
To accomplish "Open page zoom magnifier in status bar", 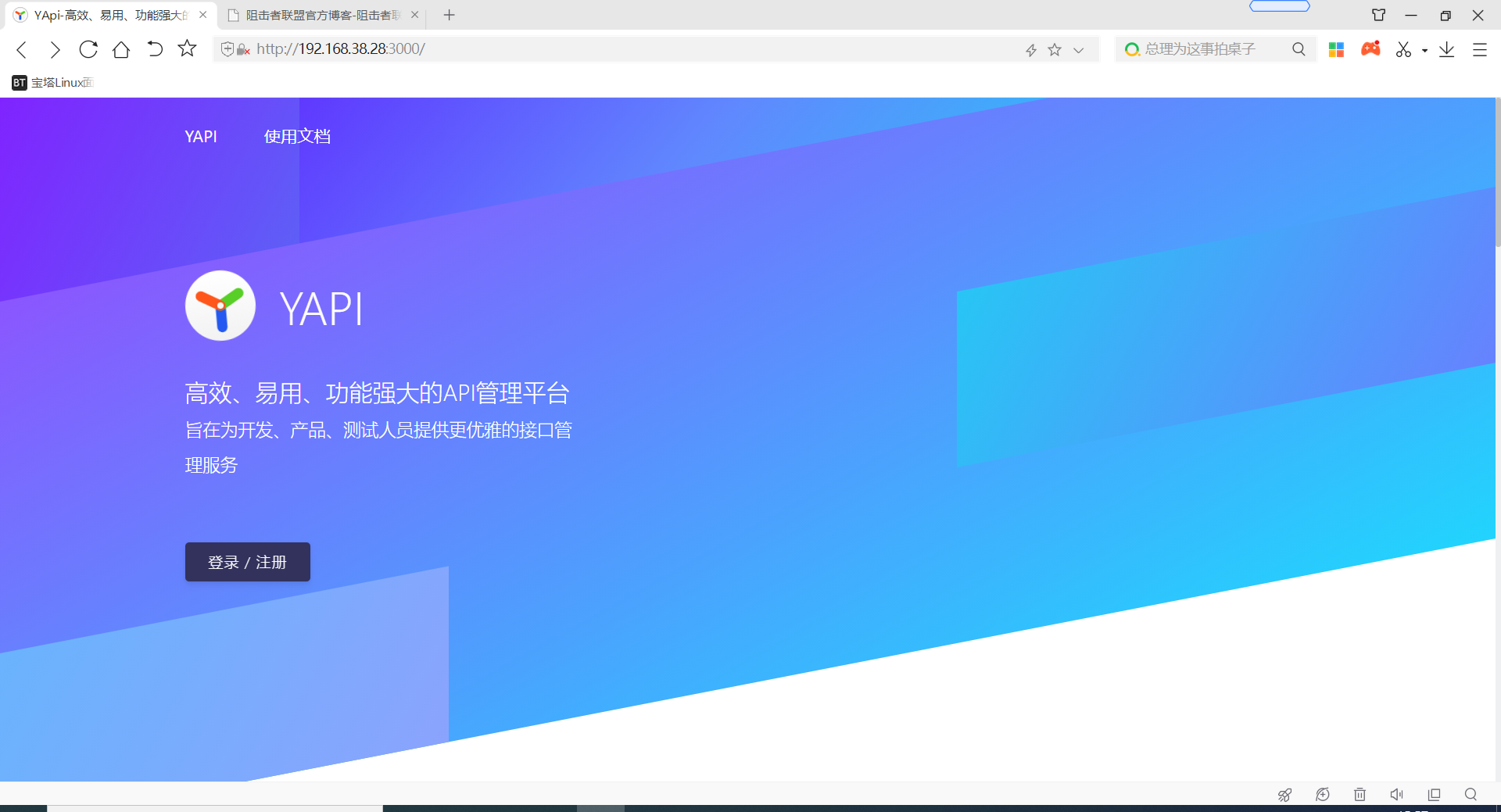I will coord(1471,795).
